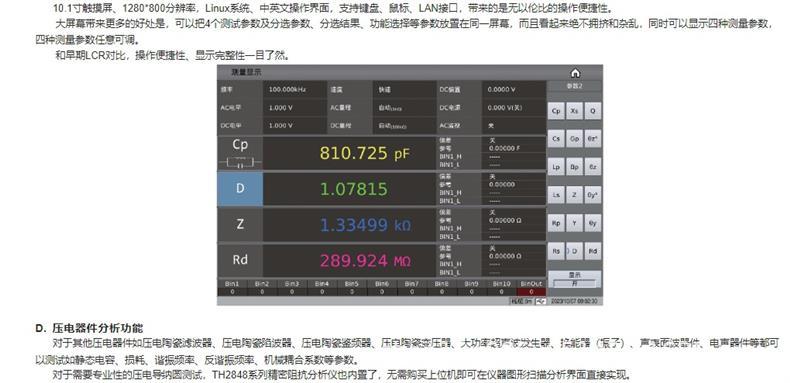This screenshot has width=790, height=383.
Task: Choose the Rd parameter button in keypad
Action: [x=592, y=251]
